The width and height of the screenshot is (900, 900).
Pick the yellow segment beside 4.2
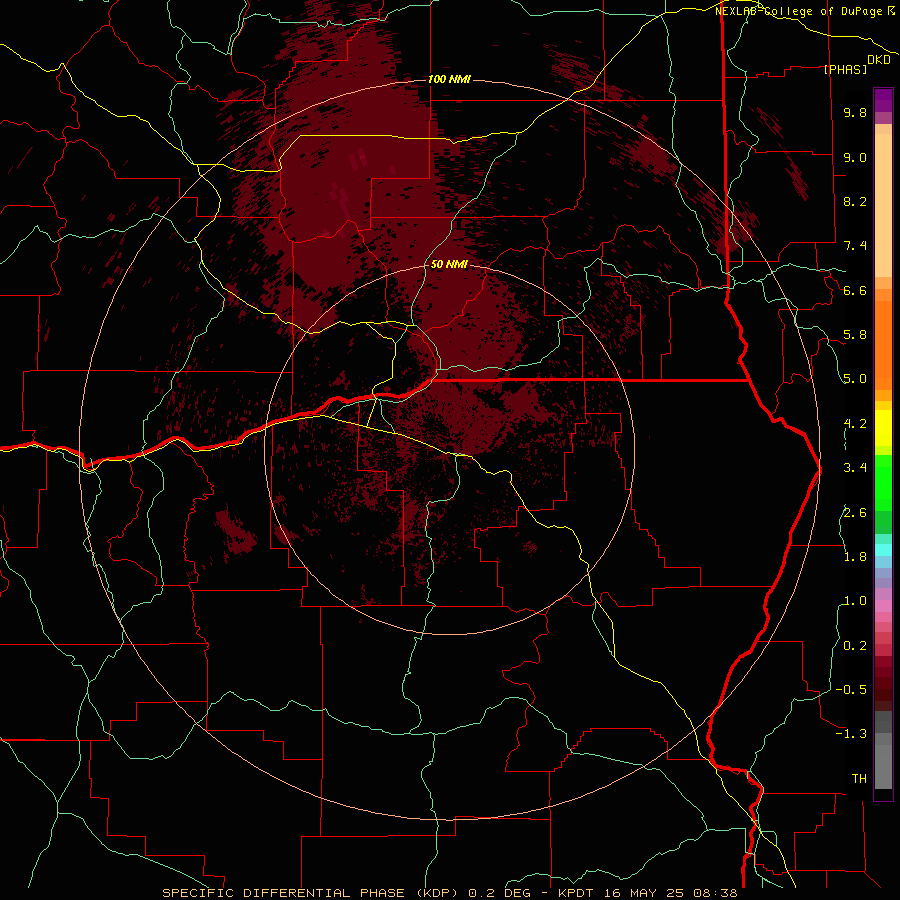tap(883, 428)
